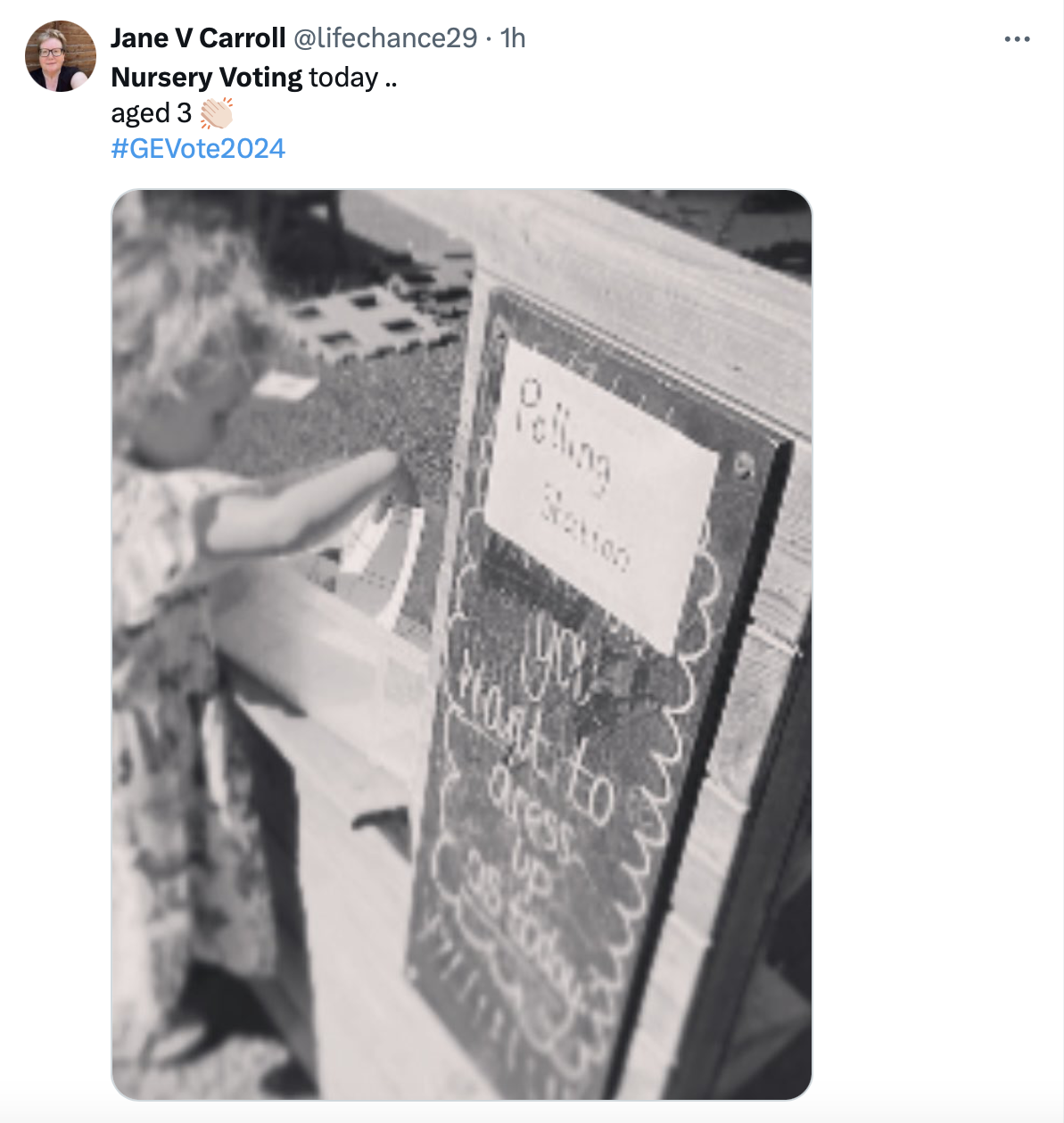
Task: Click the Jane V Carroll display name
Action: [198, 38]
